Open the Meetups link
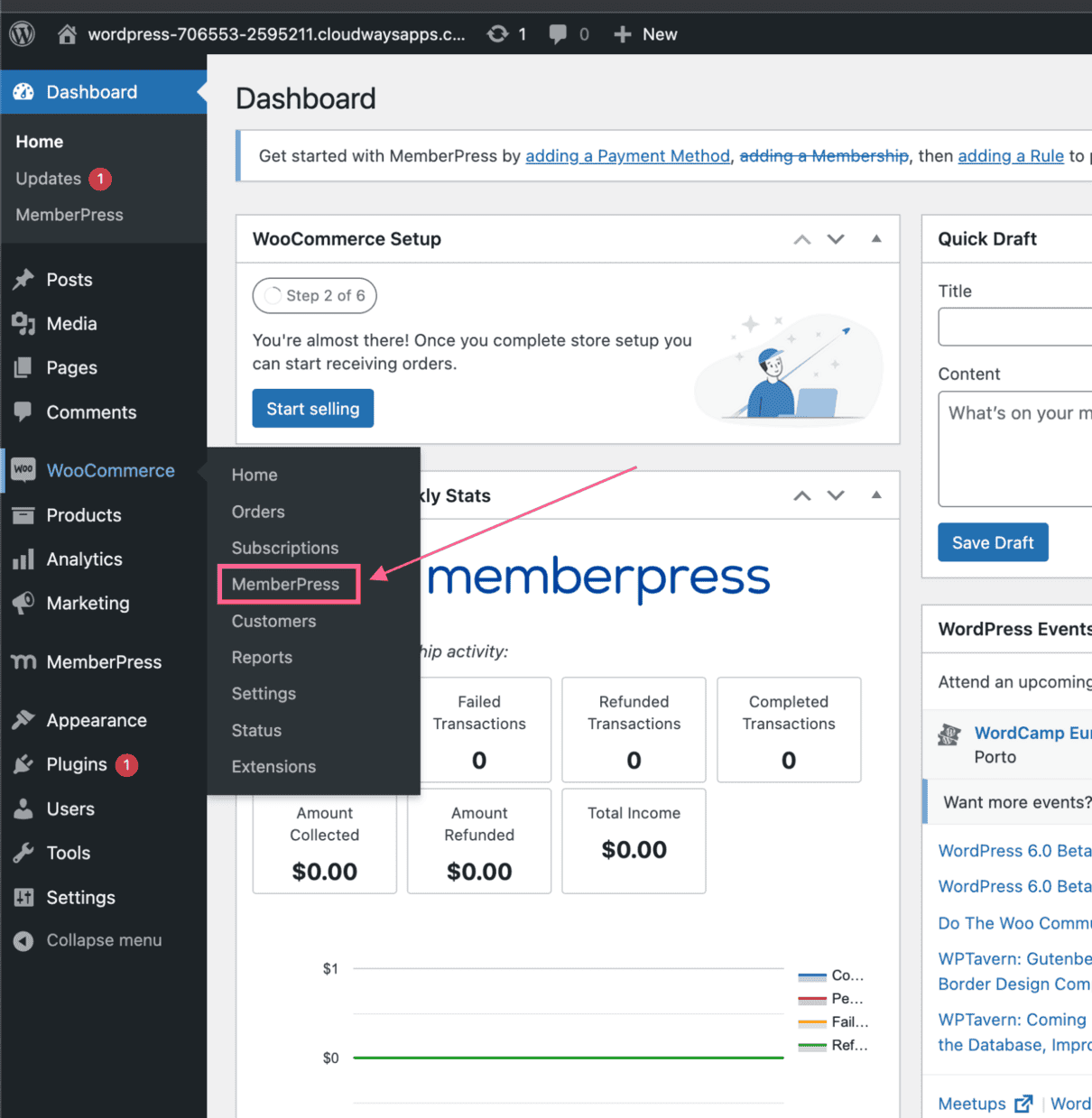Image resolution: width=1092 pixels, height=1118 pixels. [x=972, y=1104]
